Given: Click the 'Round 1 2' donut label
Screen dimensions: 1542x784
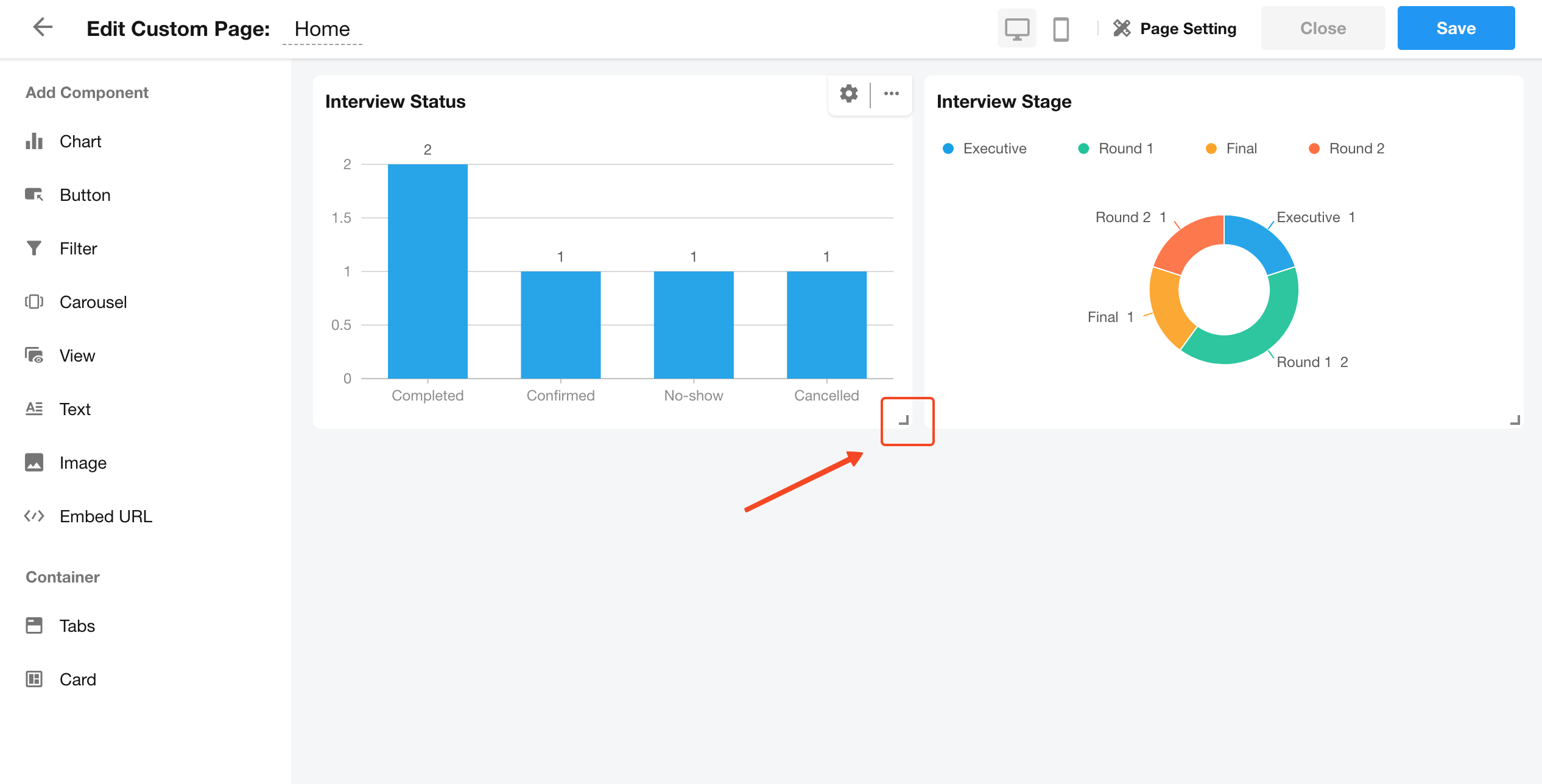Looking at the screenshot, I should click(x=1312, y=362).
